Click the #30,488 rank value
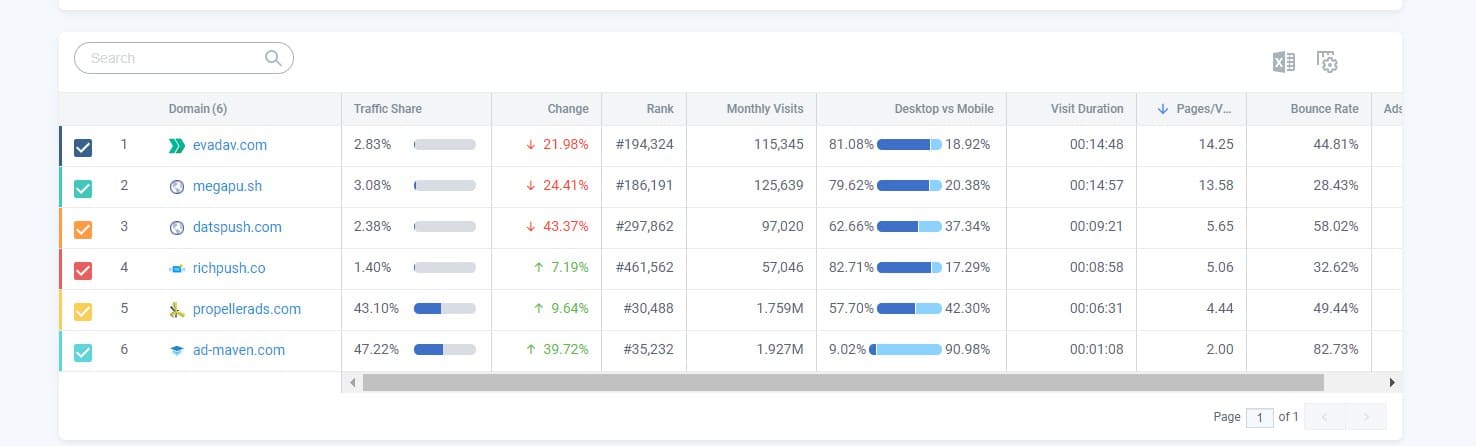Screen dimensions: 1476x446 click(x=648, y=309)
